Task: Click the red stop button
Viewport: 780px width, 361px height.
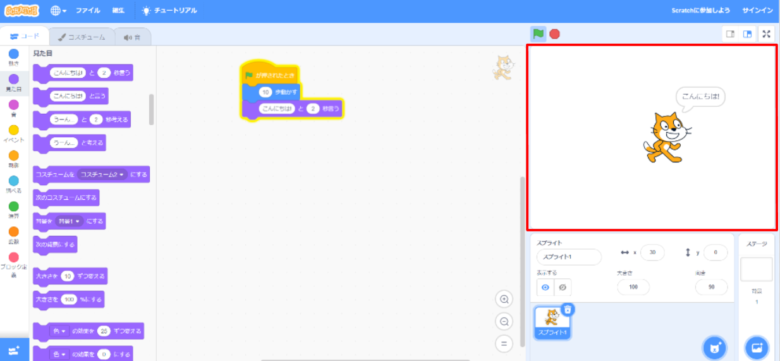Action: coord(554,34)
